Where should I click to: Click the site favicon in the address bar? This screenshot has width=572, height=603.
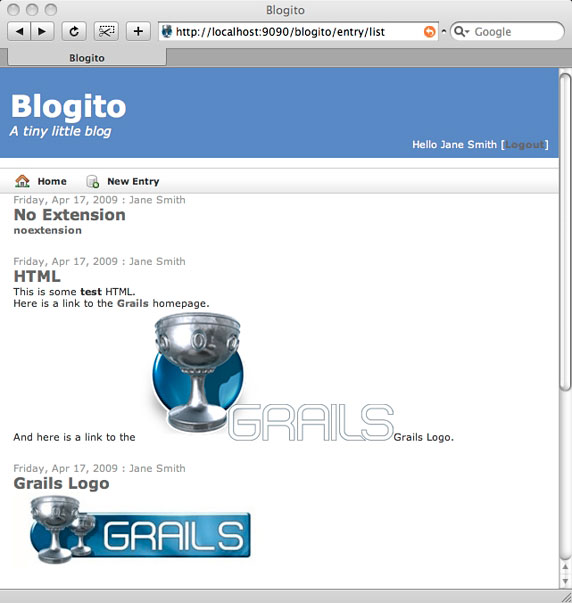(167, 32)
